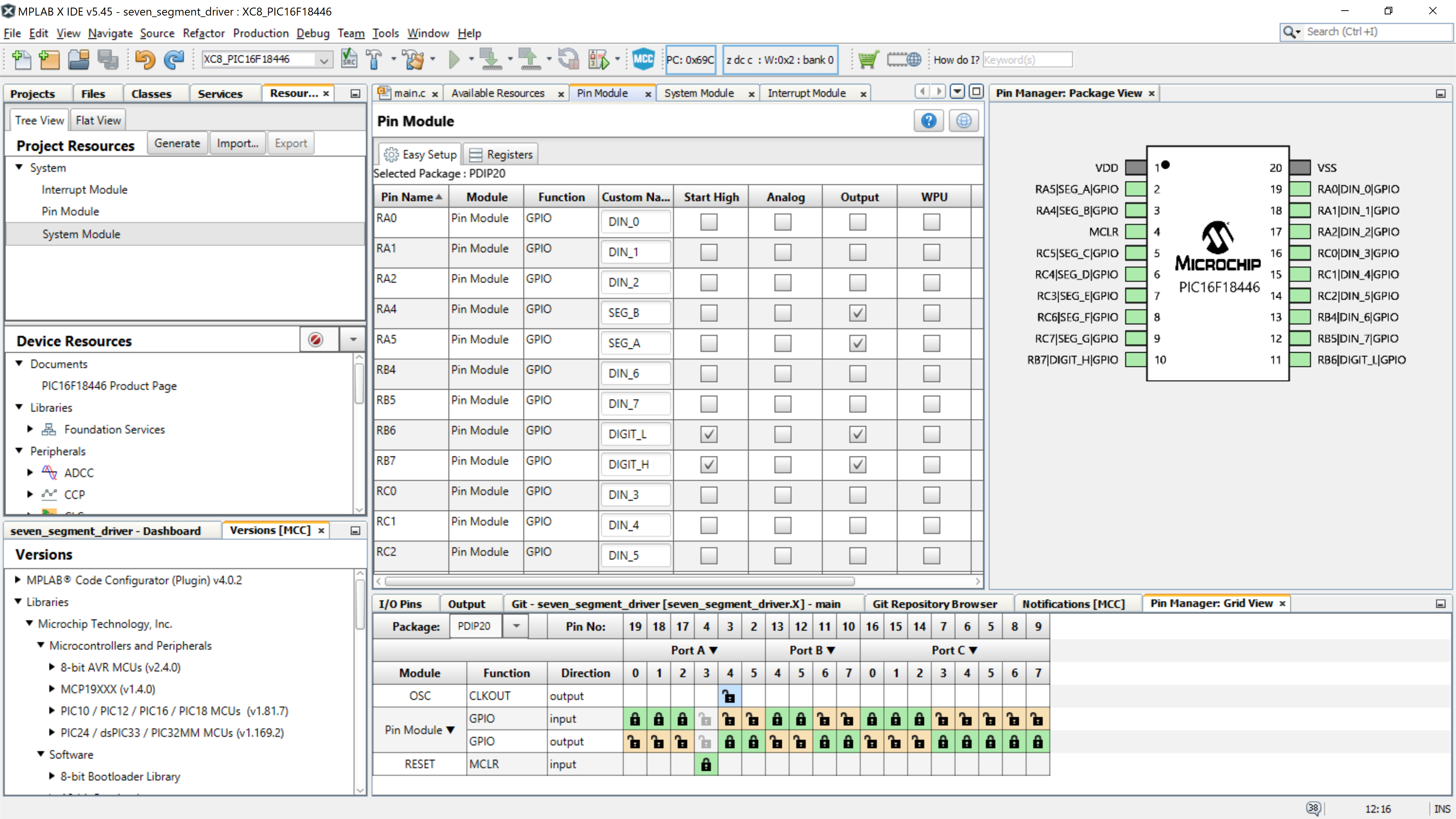Open the microchipDIRECT shopping cart icon
Viewport: 1456px width, 819px height.
point(868,60)
